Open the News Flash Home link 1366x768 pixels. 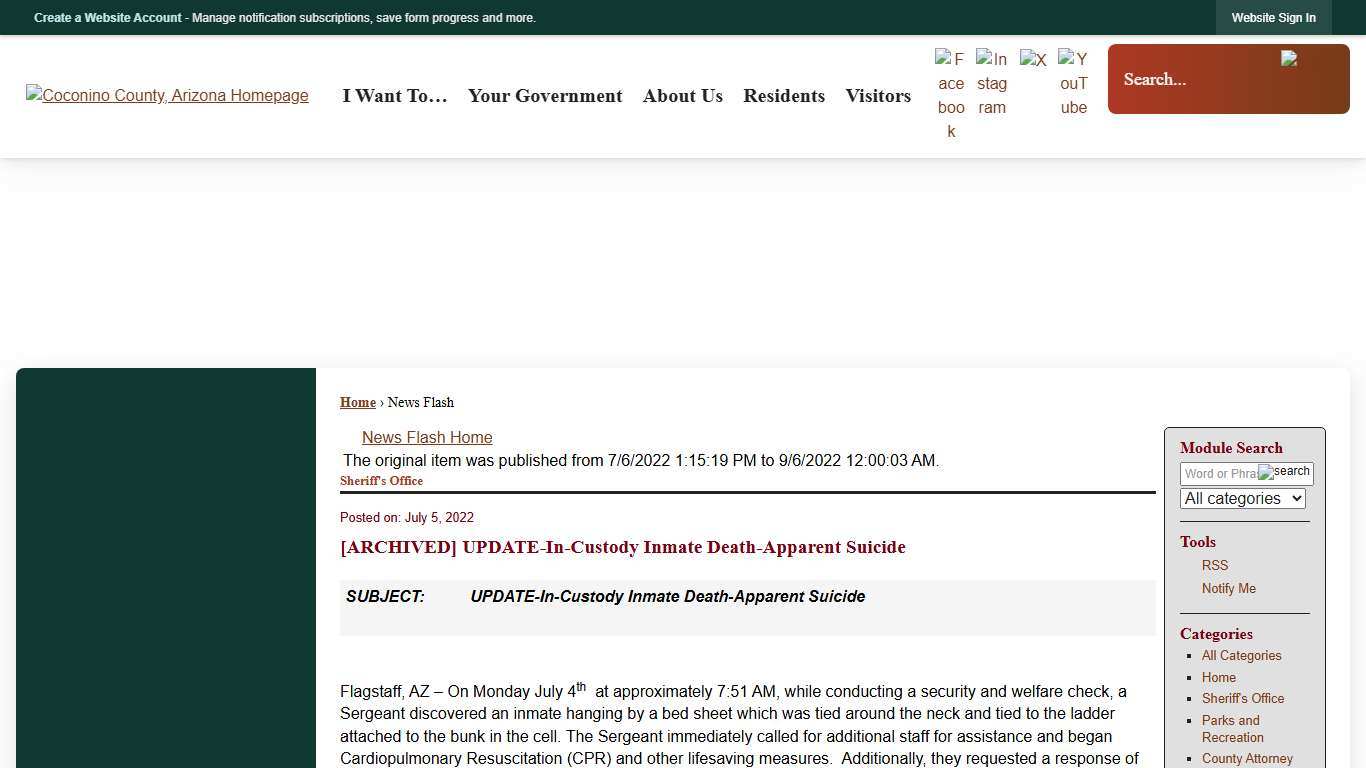427,438
